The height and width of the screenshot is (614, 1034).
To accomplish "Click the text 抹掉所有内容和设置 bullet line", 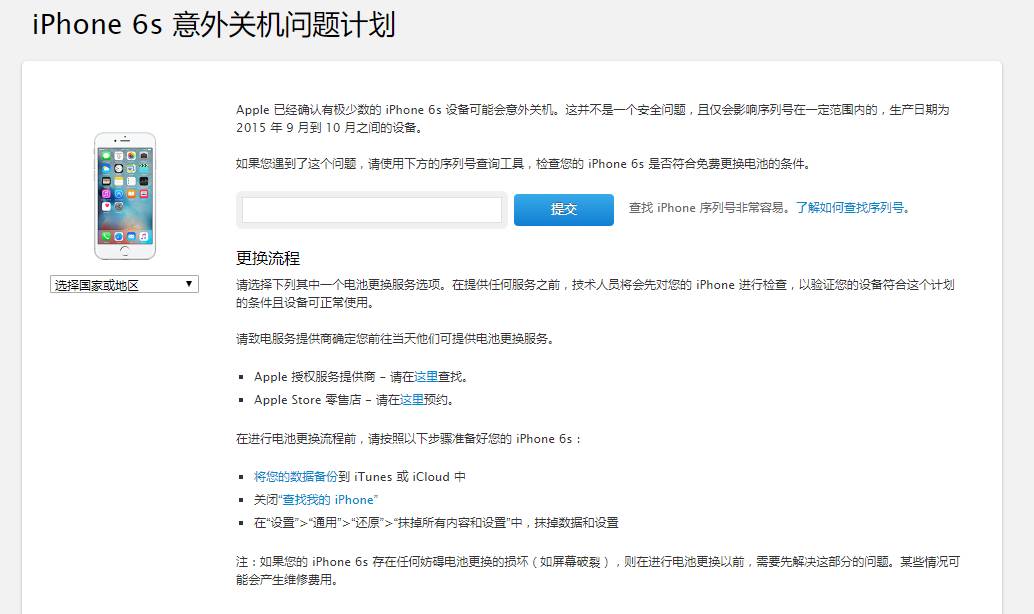I will click(x=436, y=523).
